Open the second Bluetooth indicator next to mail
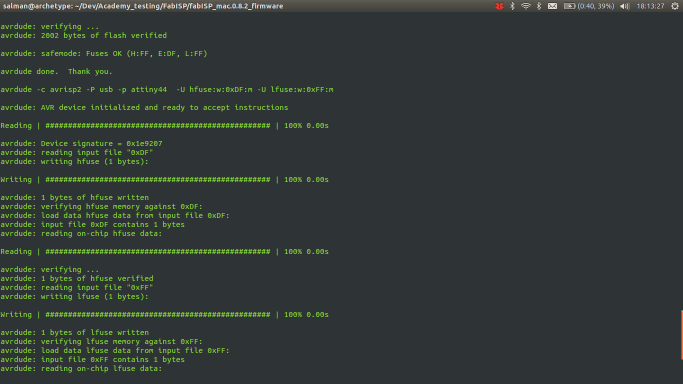The height and width of the screenshot is (384, 683). pos(539,6)
